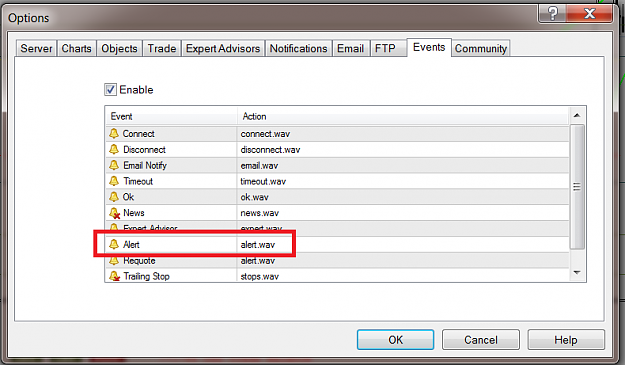Open the Objects tab
This screenshot has height=365, width=625.
click(119, 49)
